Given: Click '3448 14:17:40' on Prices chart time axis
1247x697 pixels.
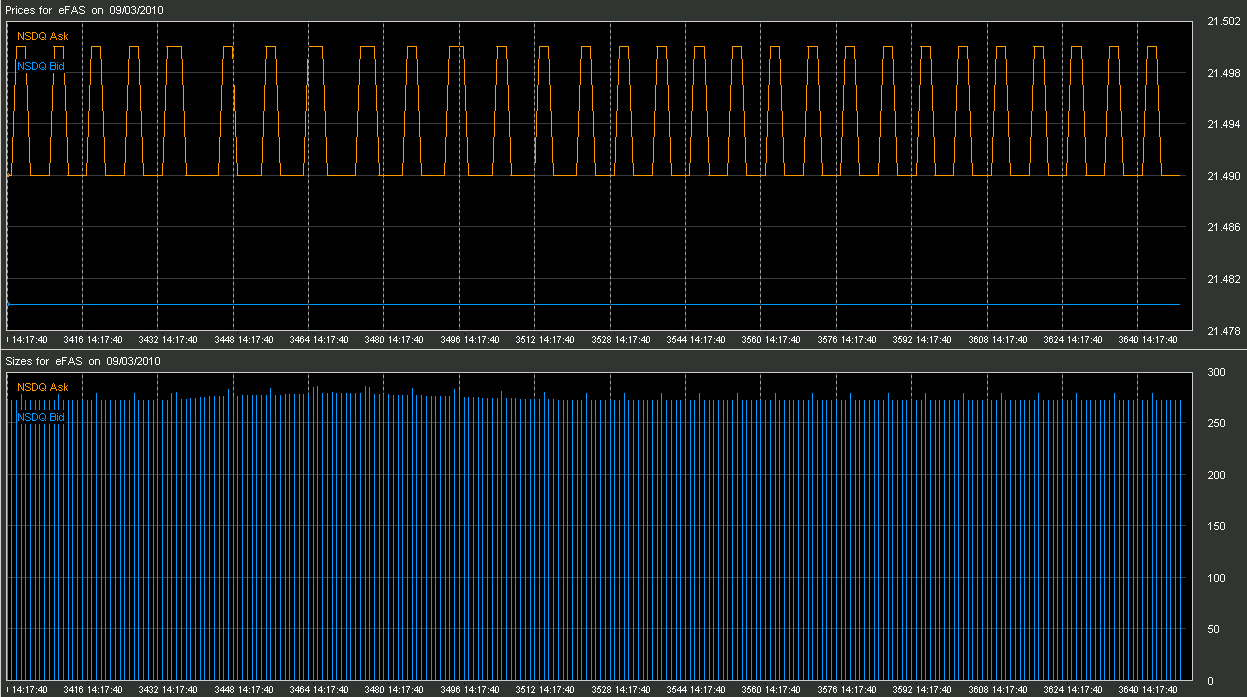Looking at the screenshot, I should [244, 340].
